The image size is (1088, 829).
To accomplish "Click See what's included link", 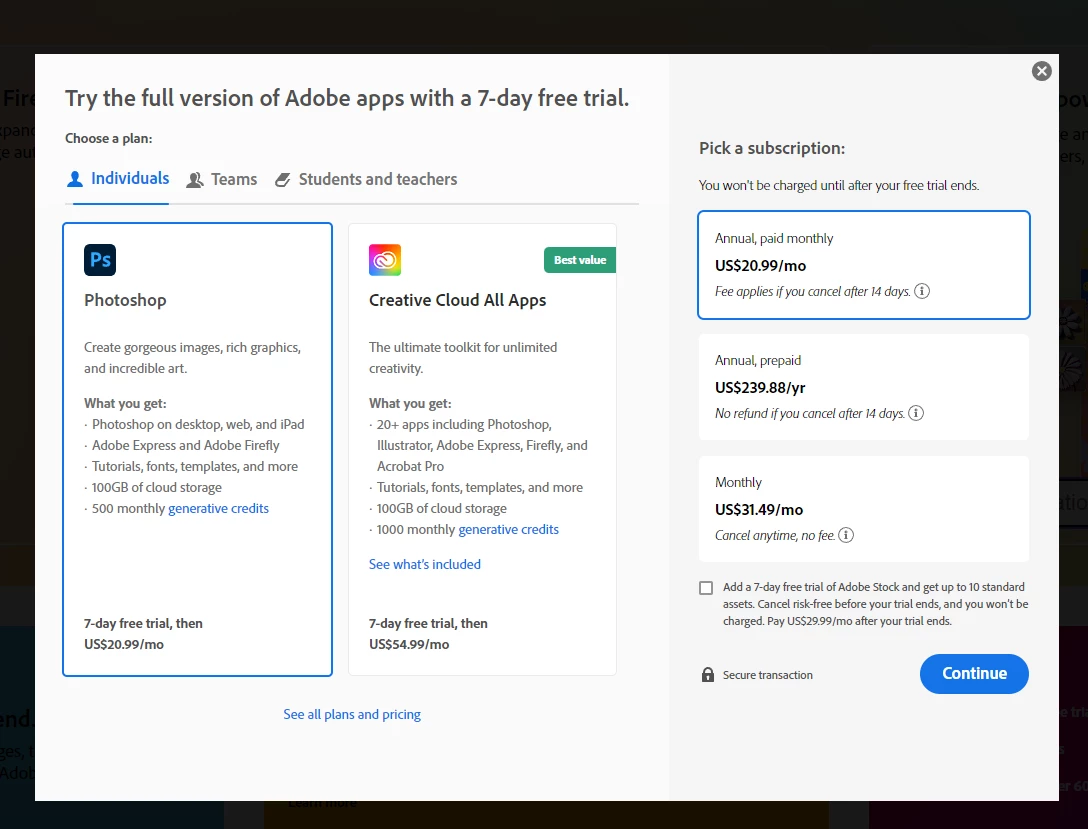I will coord(425,565).
